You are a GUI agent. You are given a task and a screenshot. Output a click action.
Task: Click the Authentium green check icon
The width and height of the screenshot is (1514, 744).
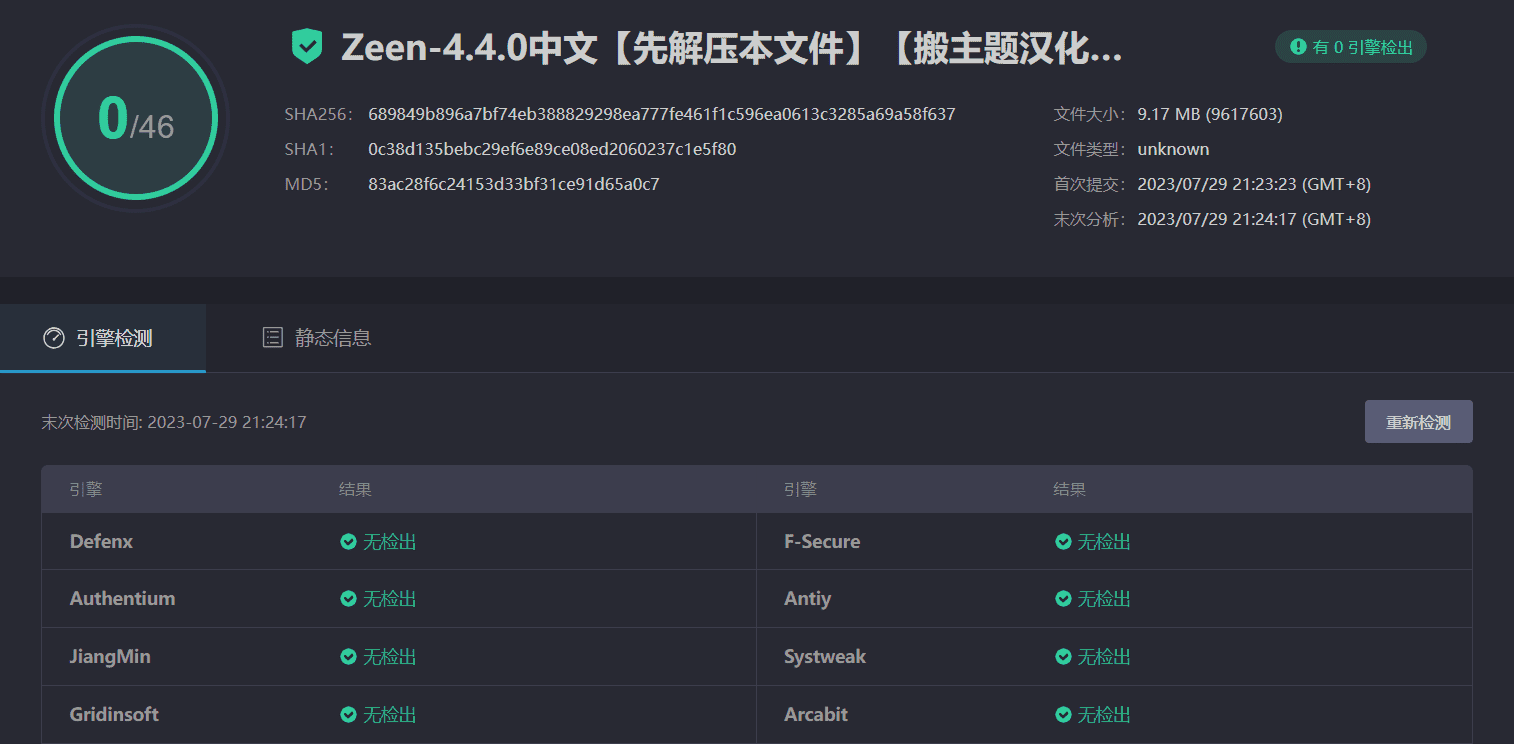tap(348, 599)
